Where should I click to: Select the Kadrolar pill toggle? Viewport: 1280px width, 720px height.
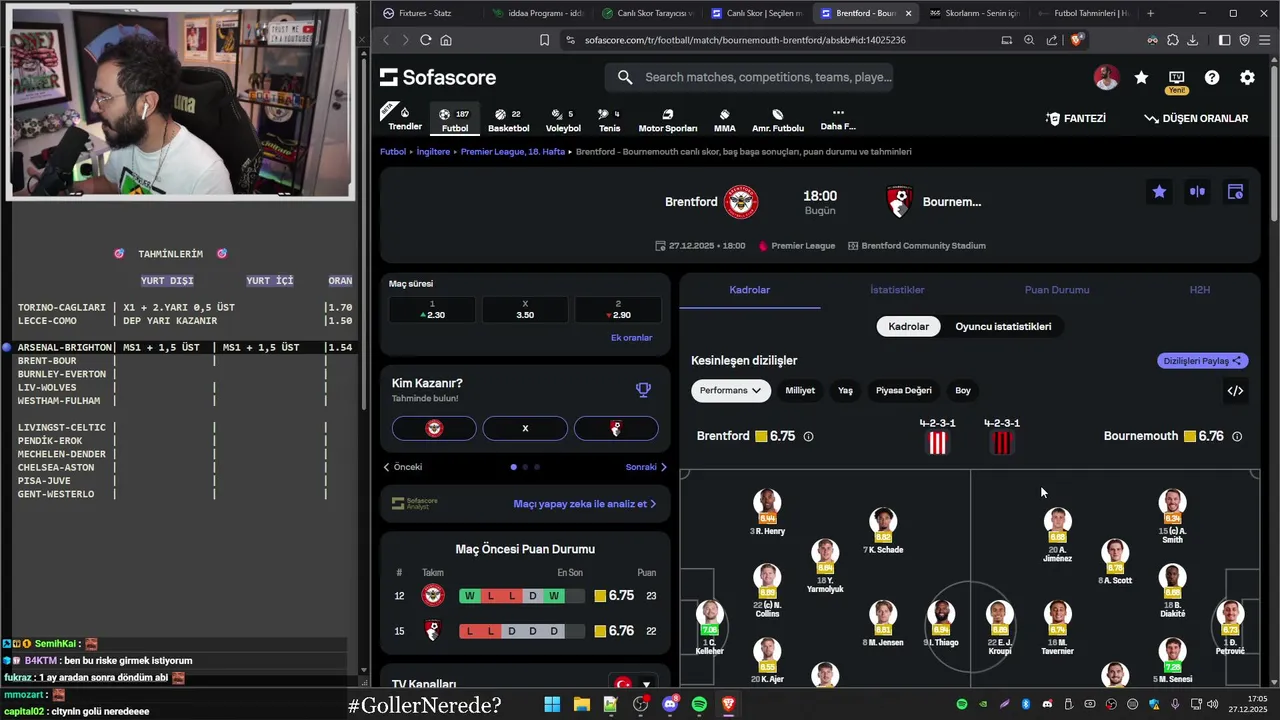pos(908,326)
